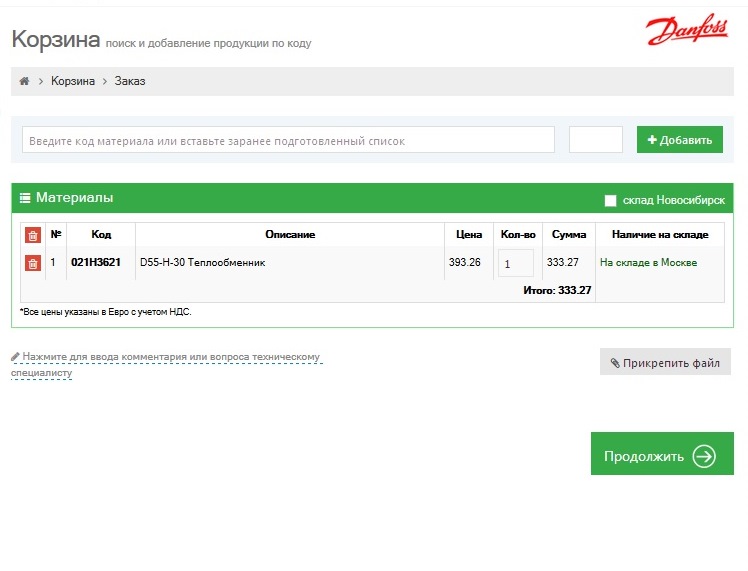The height and width of the screenshot is (571, 748).
Task: Click the Продолжить button
Action: 662,454
